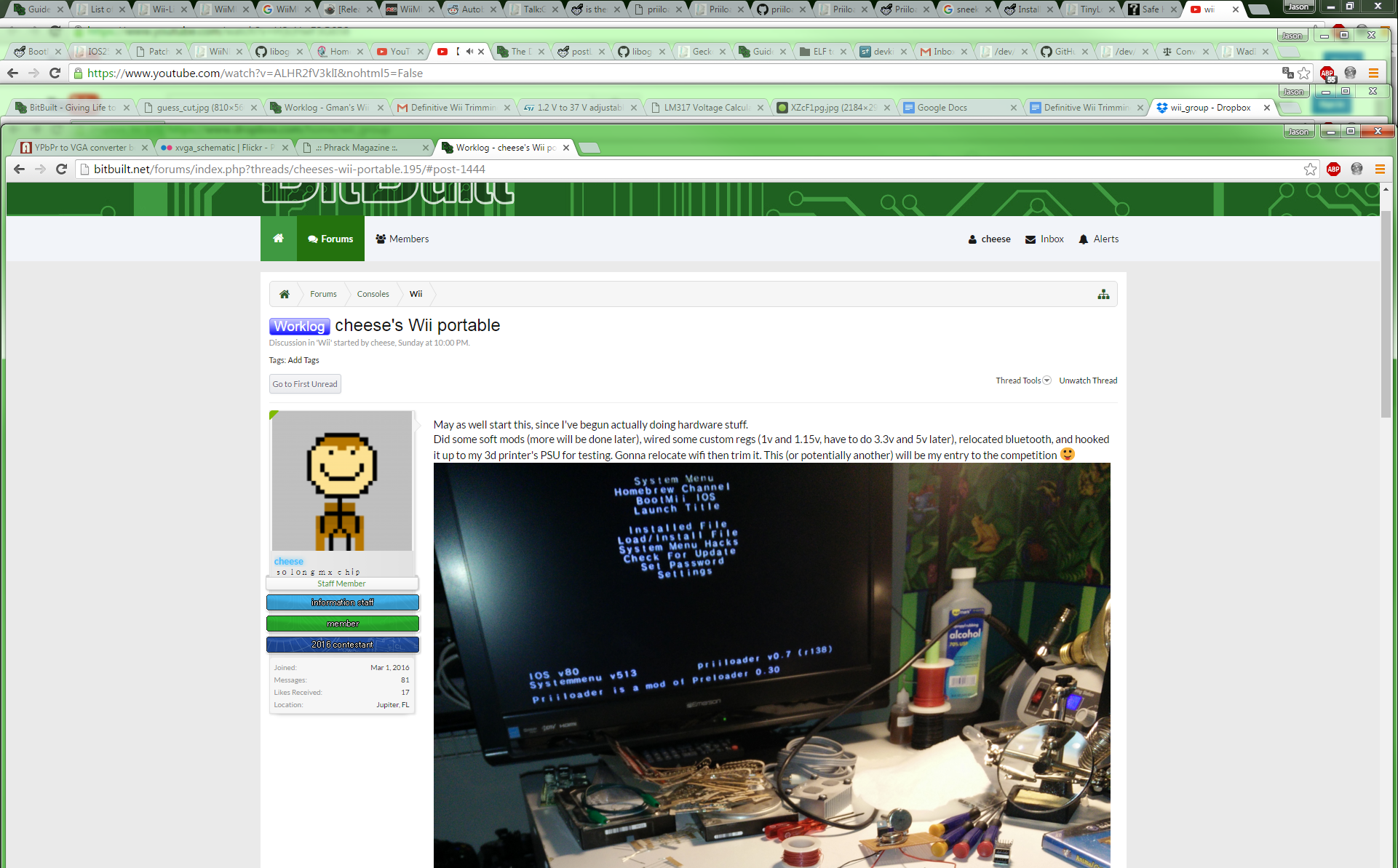Image resolution: width=1398 pixels, height=868 pixels.
Task: Open the posted Wii setup photo
Action: (772, 665)
